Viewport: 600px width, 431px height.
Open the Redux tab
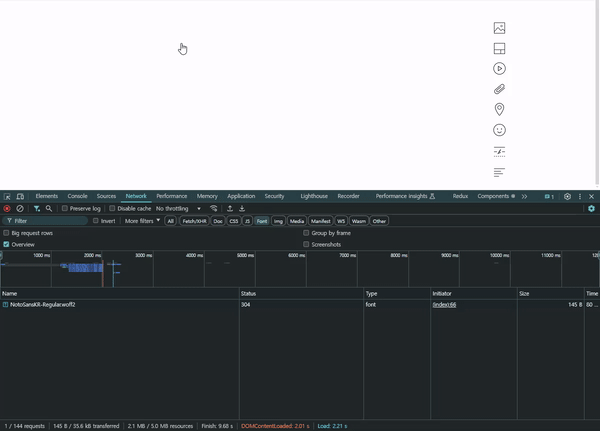(x=460, y=196)
